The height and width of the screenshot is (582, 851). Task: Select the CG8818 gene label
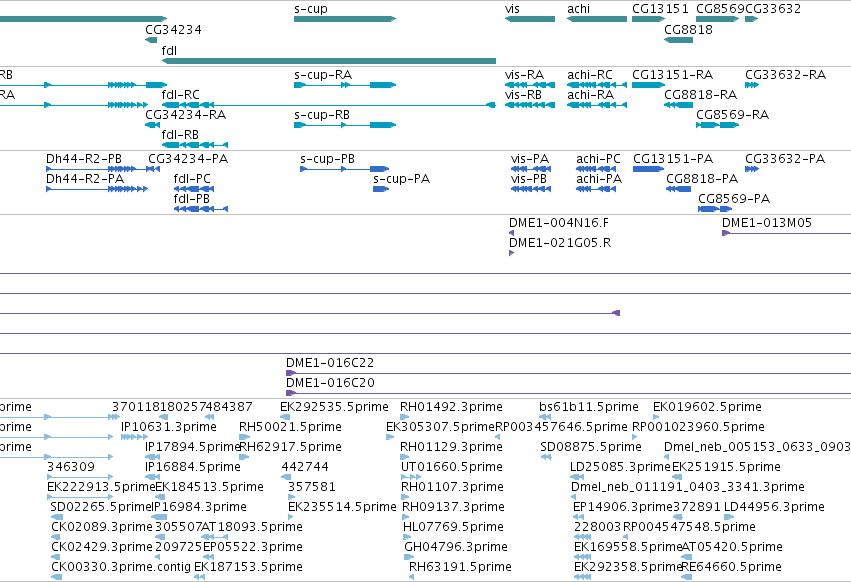click(x=688, y=29)
